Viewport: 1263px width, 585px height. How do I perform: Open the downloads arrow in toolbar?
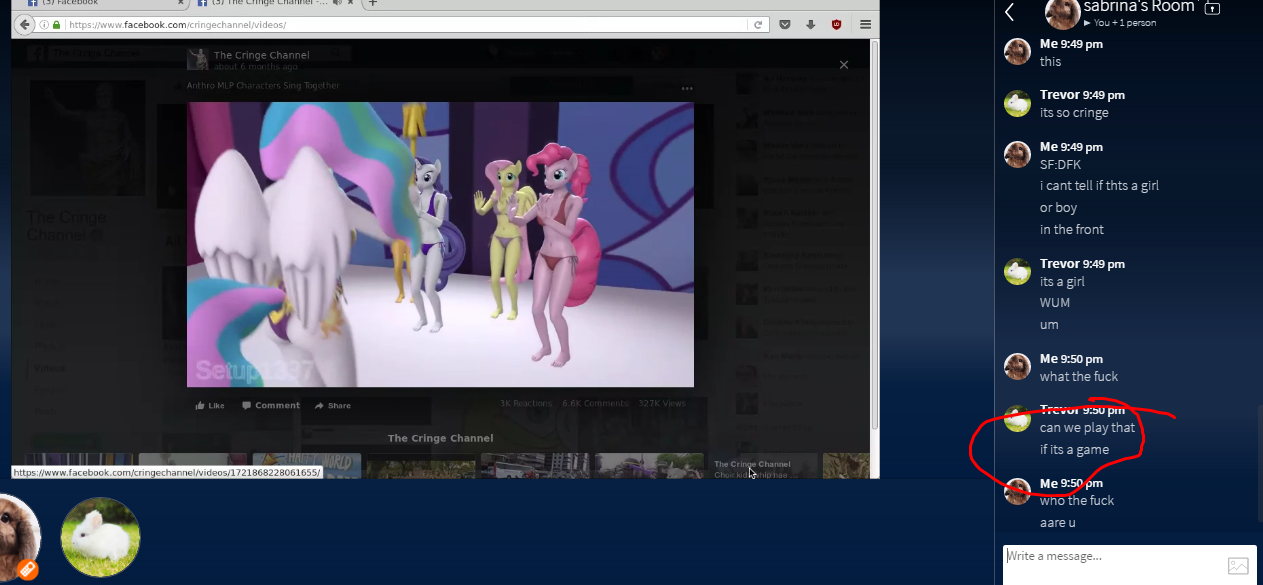pyautogui.click(x=810, y=24)
